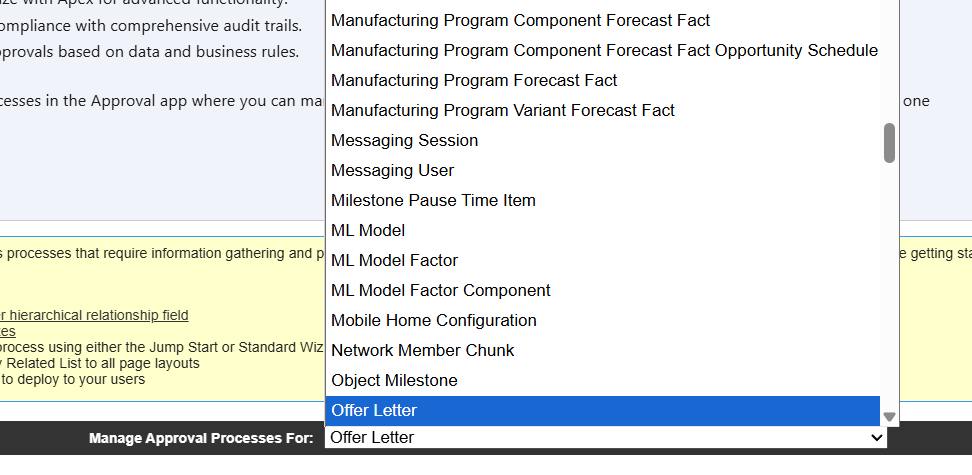
Task: Pick Object Milestone from the list
Action: tap(394, 380)
